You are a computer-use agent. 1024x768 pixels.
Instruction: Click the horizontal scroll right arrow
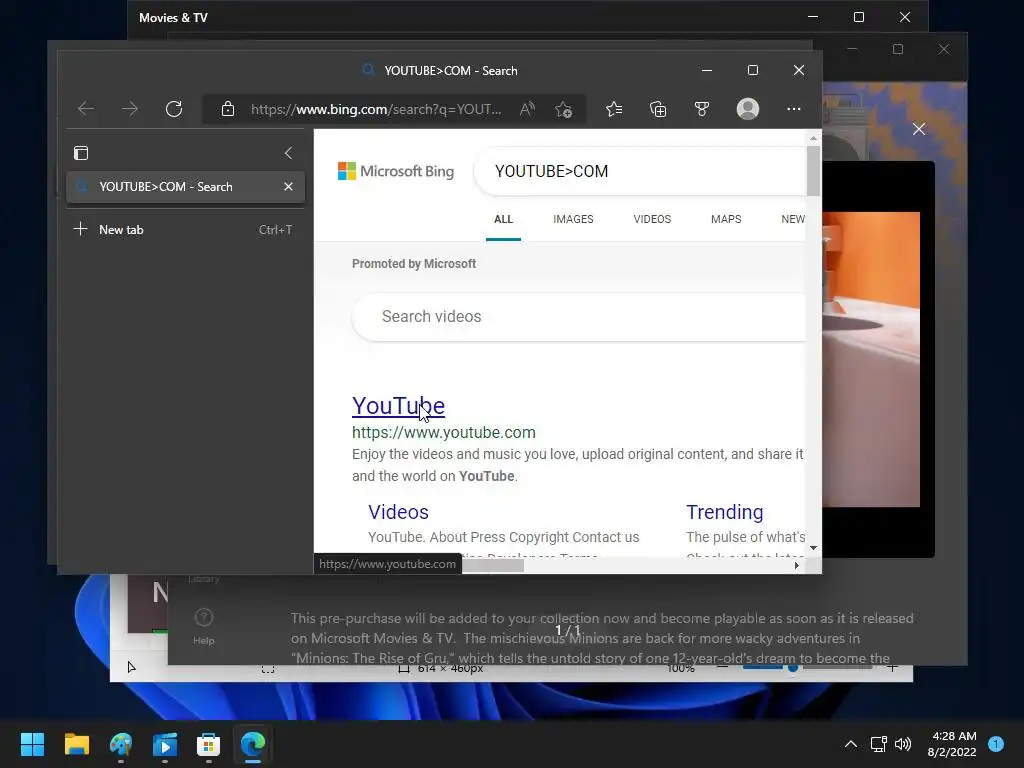(797, 566)
